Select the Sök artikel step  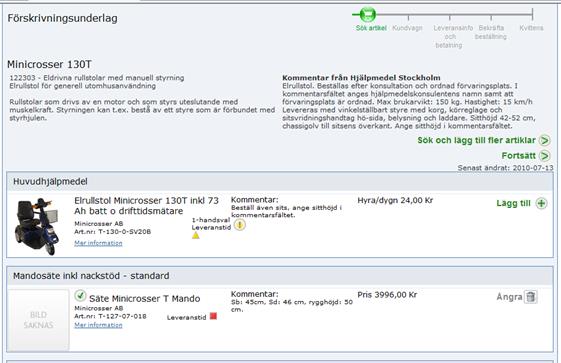(371, 28)
